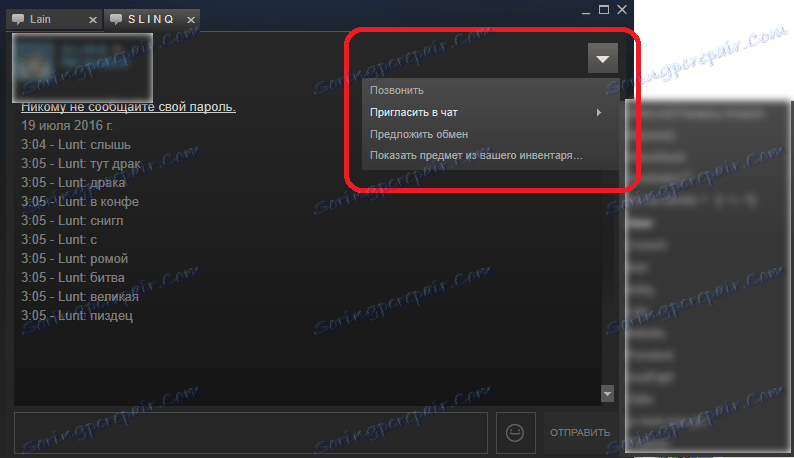Open the chat options dropdown arrow

(603, 58)
